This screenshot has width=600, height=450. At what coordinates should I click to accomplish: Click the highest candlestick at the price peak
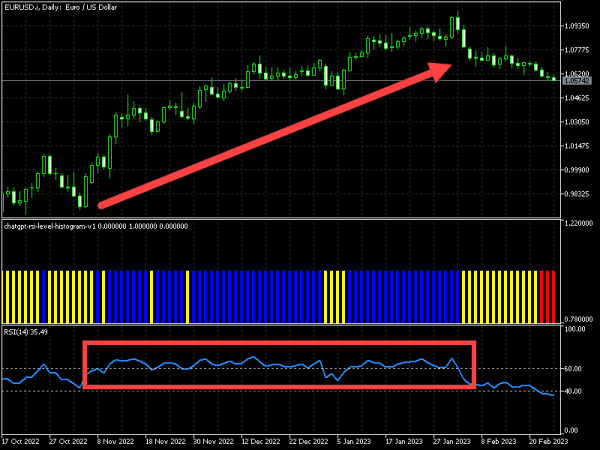tap(458, 24)
